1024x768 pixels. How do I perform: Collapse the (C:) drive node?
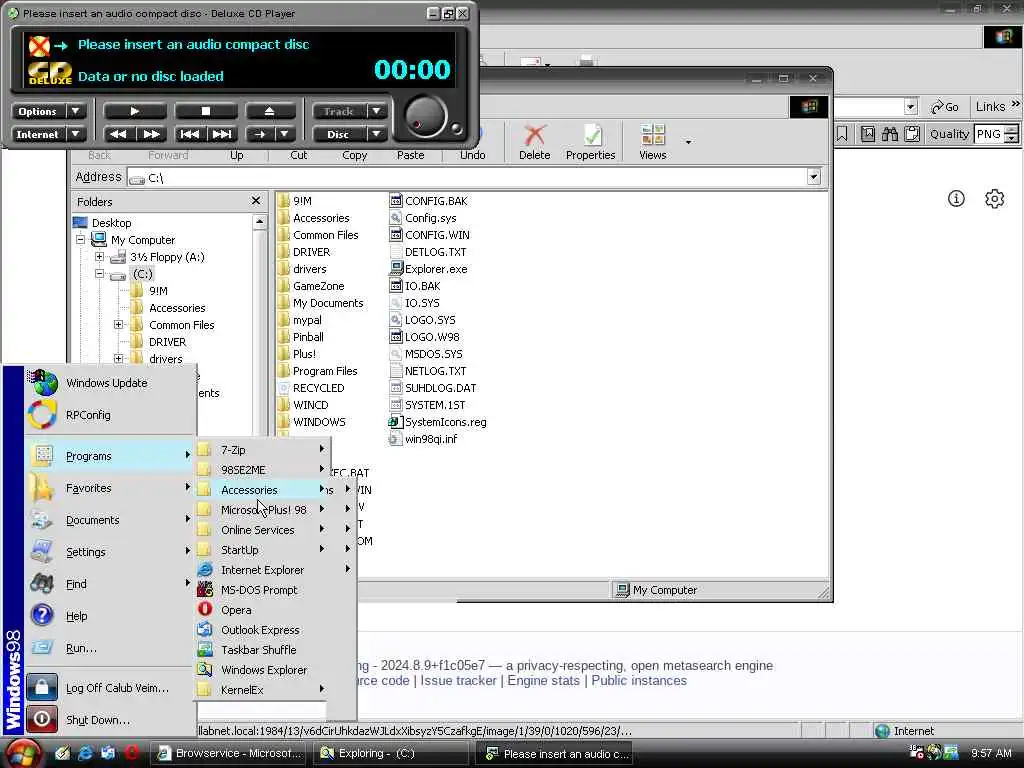pos(99,274)
